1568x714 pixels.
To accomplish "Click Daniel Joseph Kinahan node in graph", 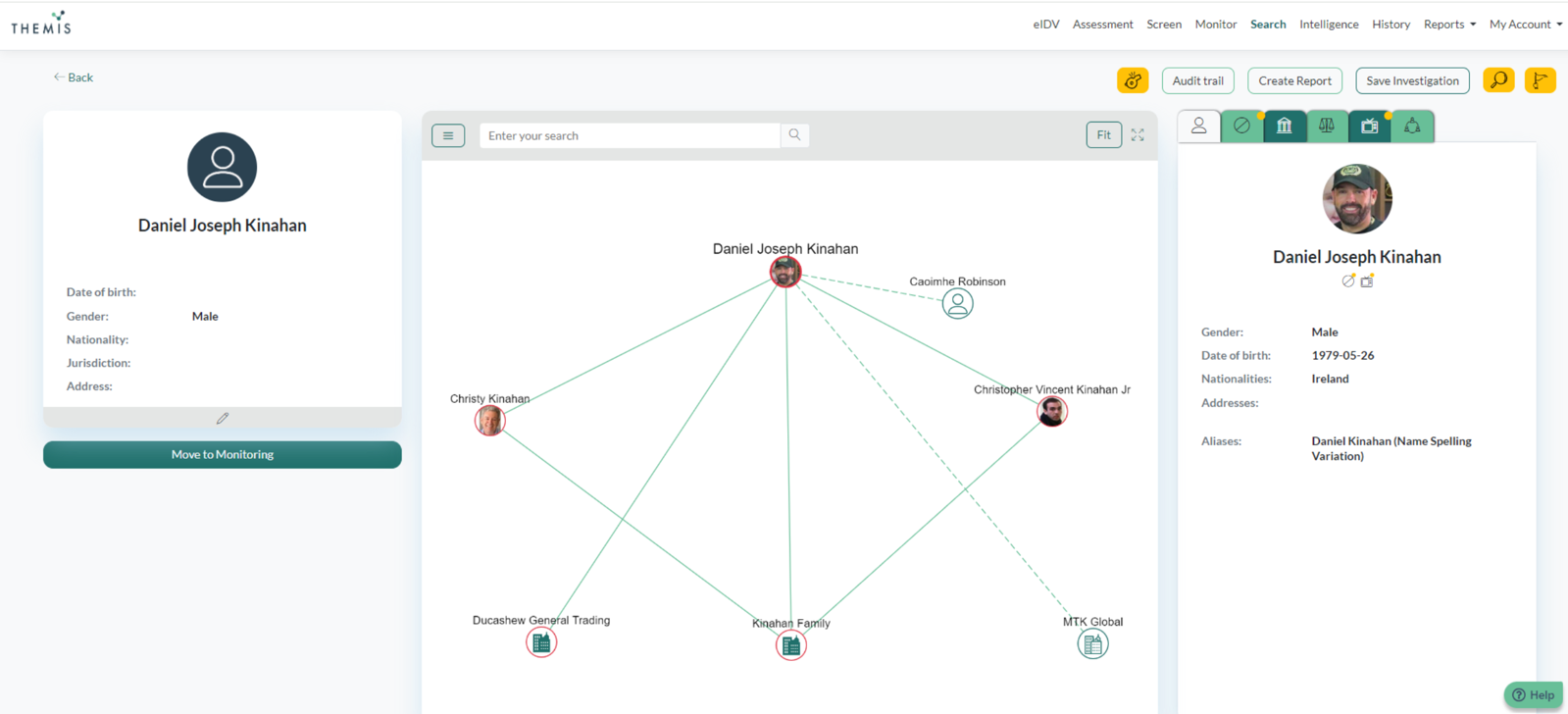I will pyautogui.click(x=785, y=272).
